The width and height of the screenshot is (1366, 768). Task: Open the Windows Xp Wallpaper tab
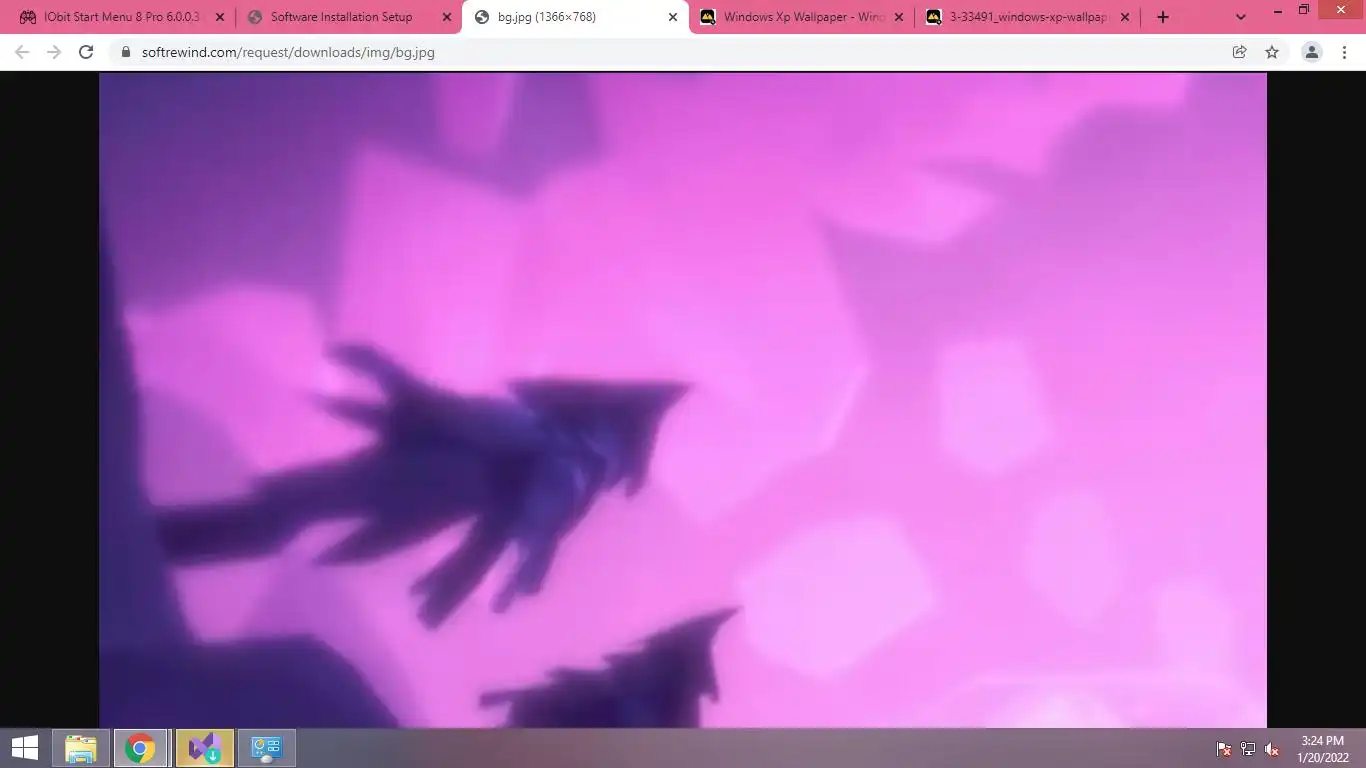point(802,17)
